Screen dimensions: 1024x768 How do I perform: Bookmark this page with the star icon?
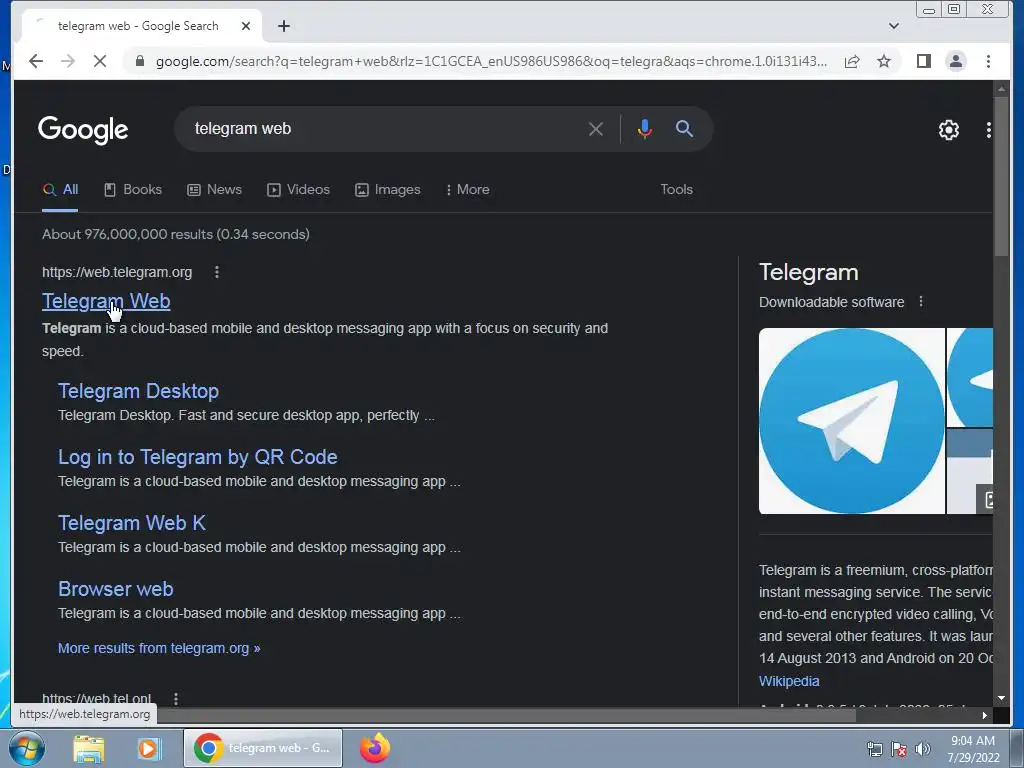[884, 61]
